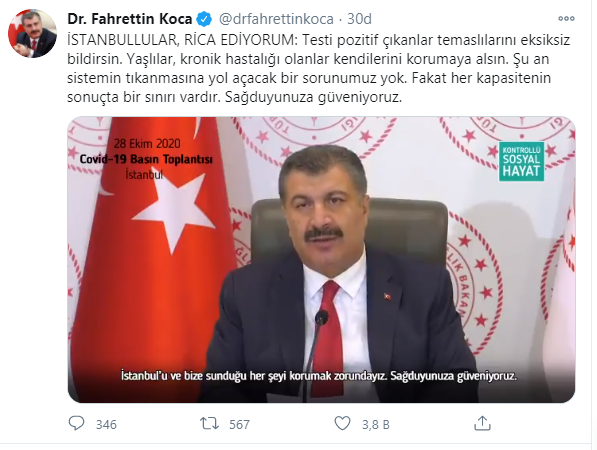The image size is (597, 450).
Task: Click the '28 Ekim 2020' overlay caption
Action: click(x=147, y=144)
